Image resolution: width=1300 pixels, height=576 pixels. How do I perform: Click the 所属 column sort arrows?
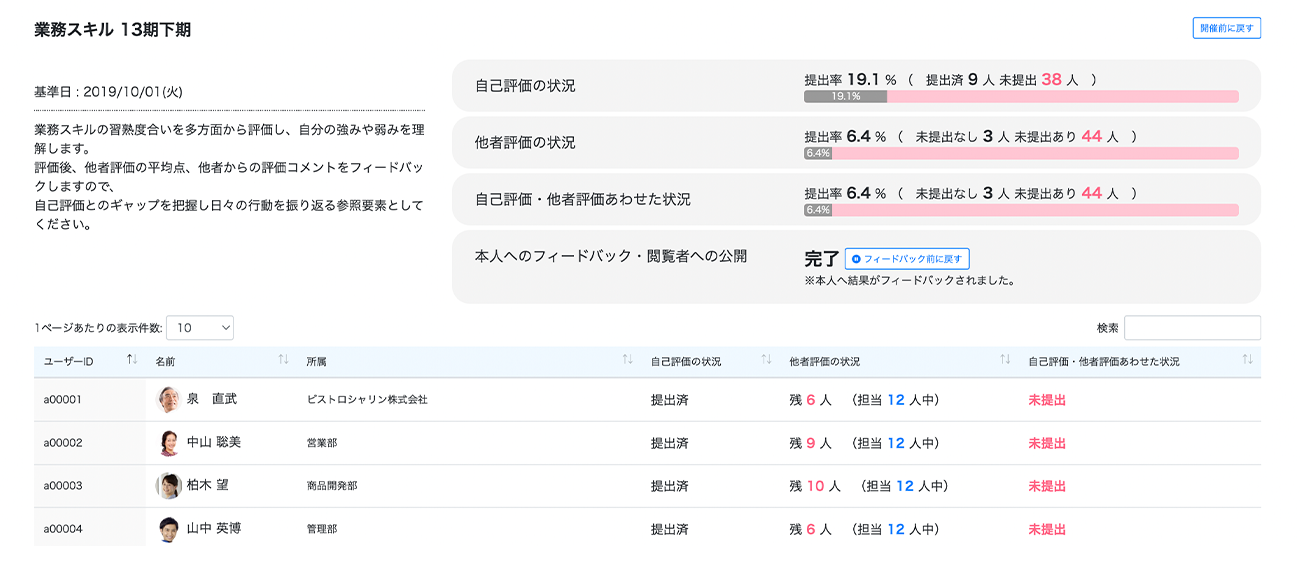pyautogui.click(x=627, y=360)
